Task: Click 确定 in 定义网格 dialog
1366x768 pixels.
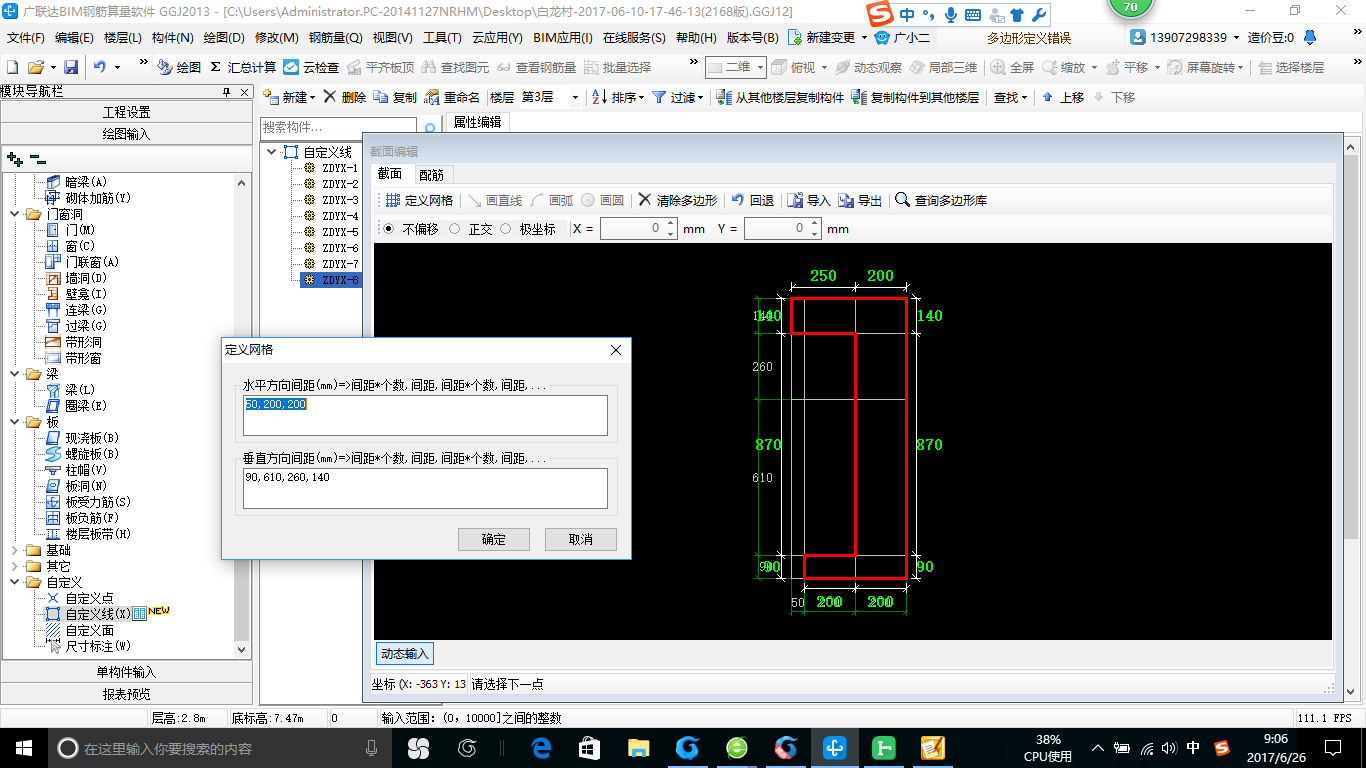Action: tap(493, 539)
